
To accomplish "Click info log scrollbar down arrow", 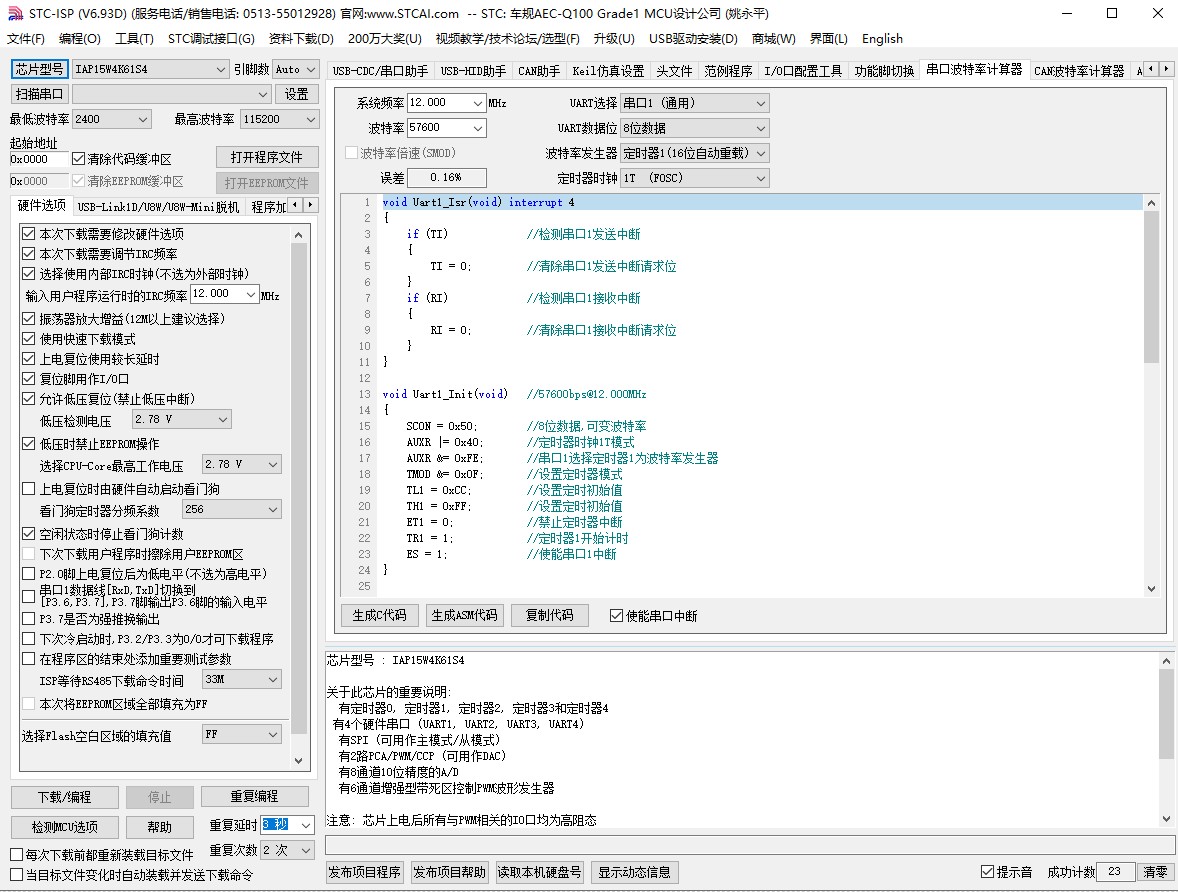I will pyautogui.click(x=1166, y=819).
